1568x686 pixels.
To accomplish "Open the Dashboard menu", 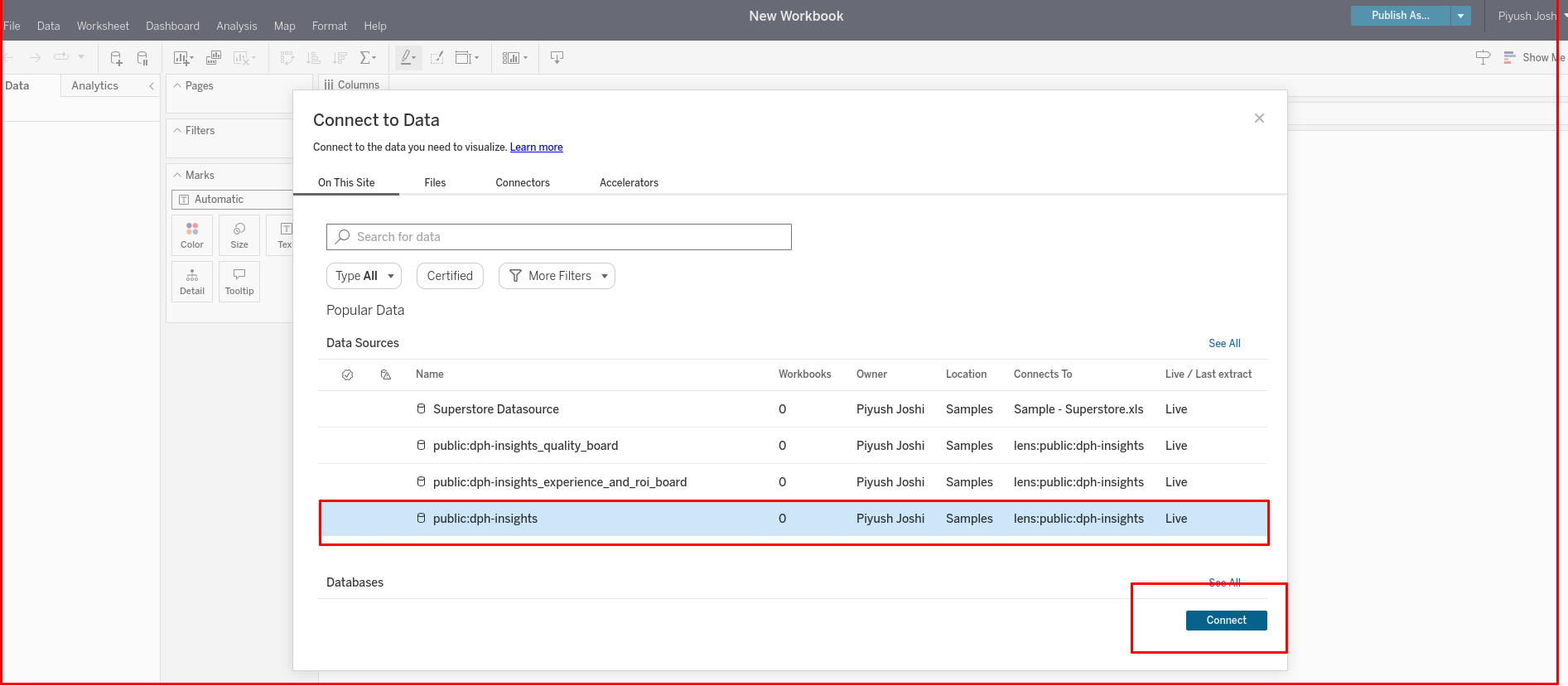I will (172, 26).
